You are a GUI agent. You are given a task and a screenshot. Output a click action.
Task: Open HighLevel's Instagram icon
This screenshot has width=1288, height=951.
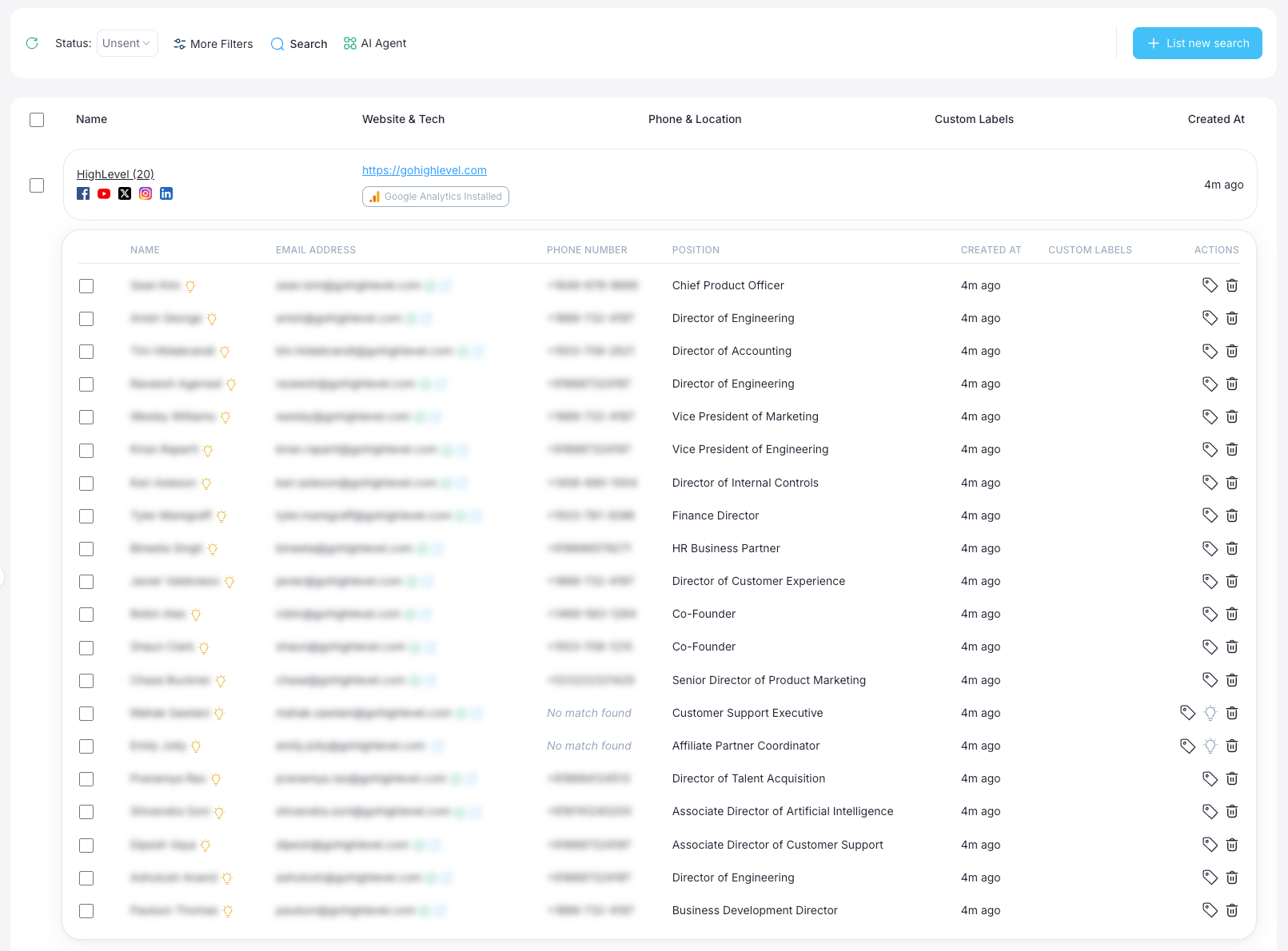coord(146,193)
